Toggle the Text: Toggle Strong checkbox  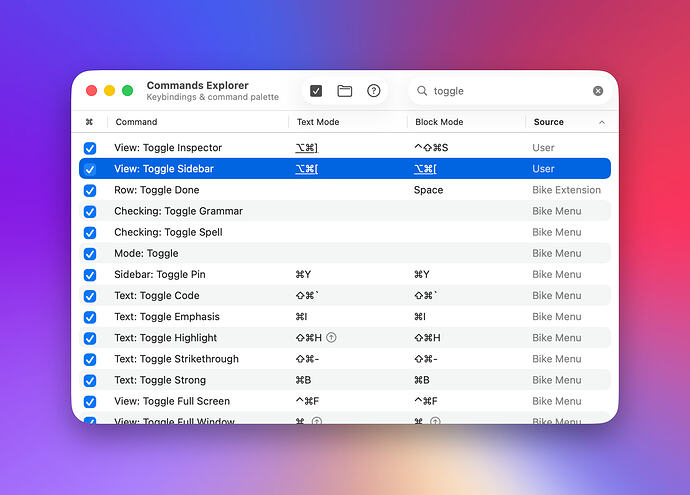point(90,381)
